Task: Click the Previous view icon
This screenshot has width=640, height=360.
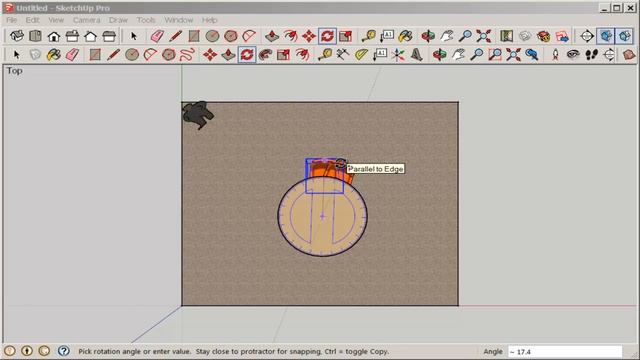Action: 532,54
